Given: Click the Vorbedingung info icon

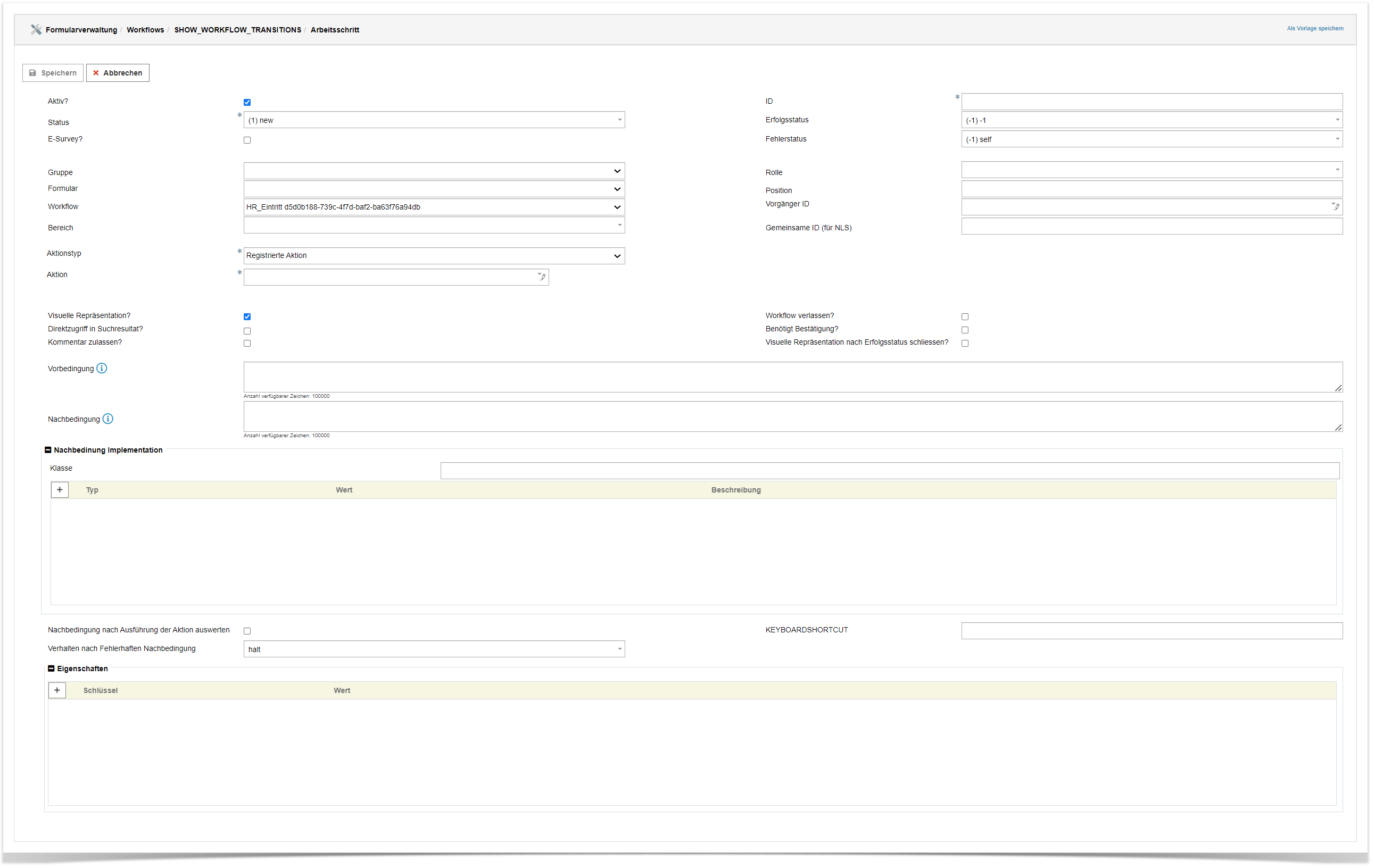Looking at the screenshot, I should tap(102, 369).
